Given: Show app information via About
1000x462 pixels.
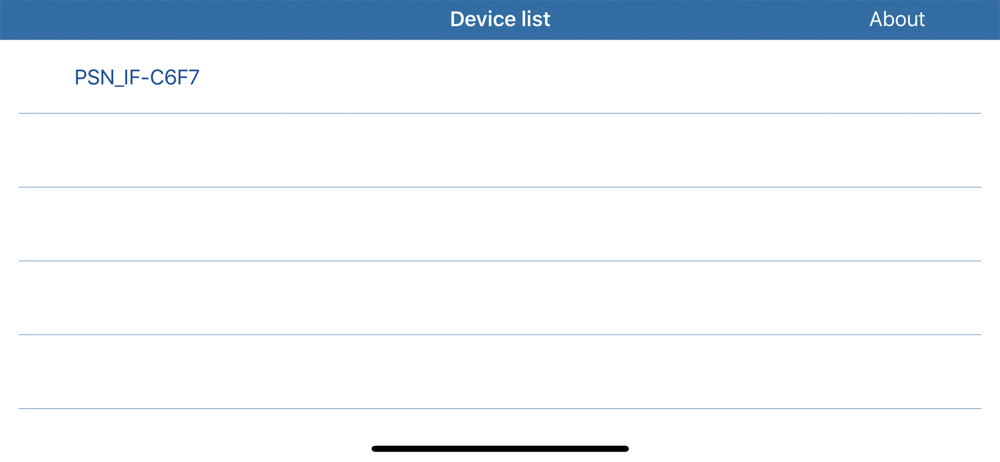Looking at the screenshot, I should [x=897, y=19].
